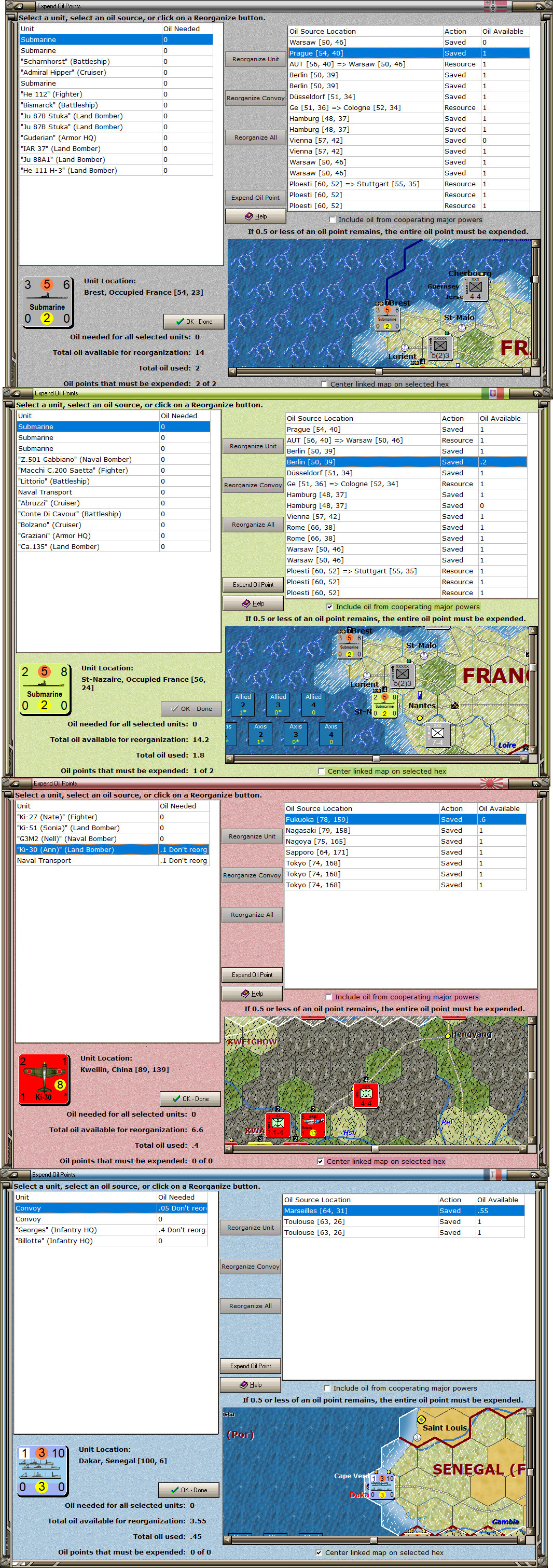
Task: Select the red 4-4 army counter on China map
Action: tap(366, 1095)
